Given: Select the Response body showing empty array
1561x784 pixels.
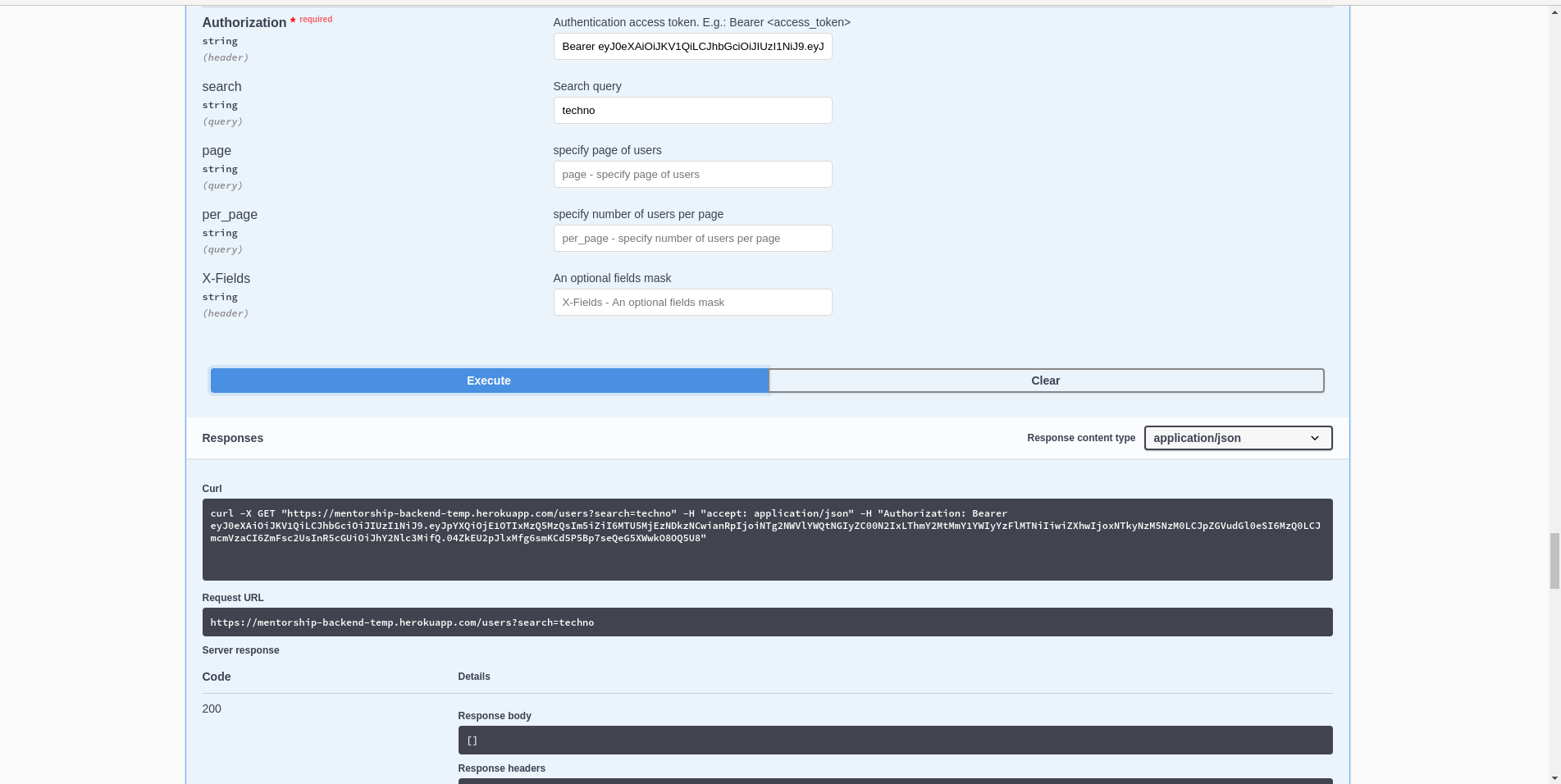Looking at the screenshot, I should point(894,740).
